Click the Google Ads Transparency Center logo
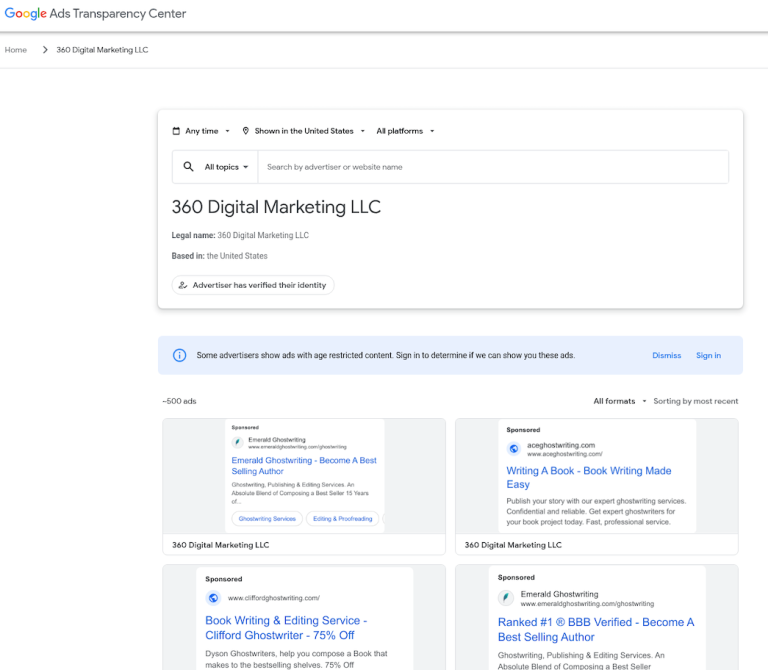The width and height of the screenshot is (768, 670). pos(95,13)
